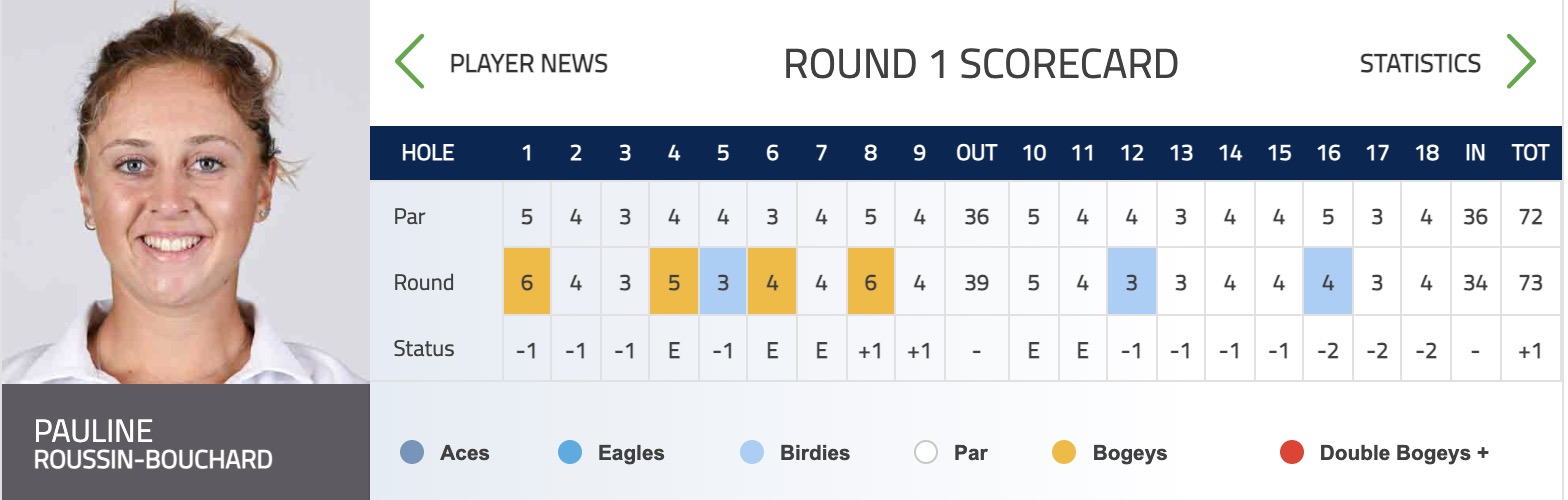Click the green left arrow beside Player News
This screenshot has width=1568, height=500.
[x=410, y=62]
